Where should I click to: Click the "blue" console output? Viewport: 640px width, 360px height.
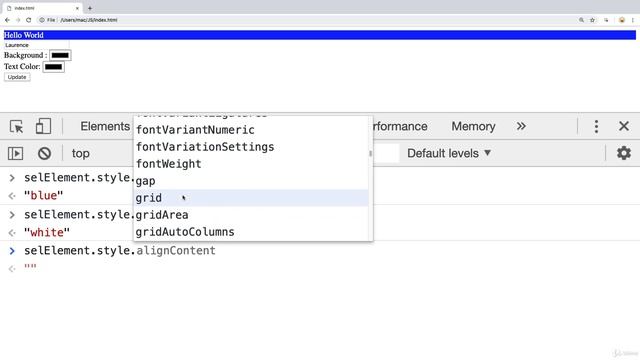tap(44, 196)
